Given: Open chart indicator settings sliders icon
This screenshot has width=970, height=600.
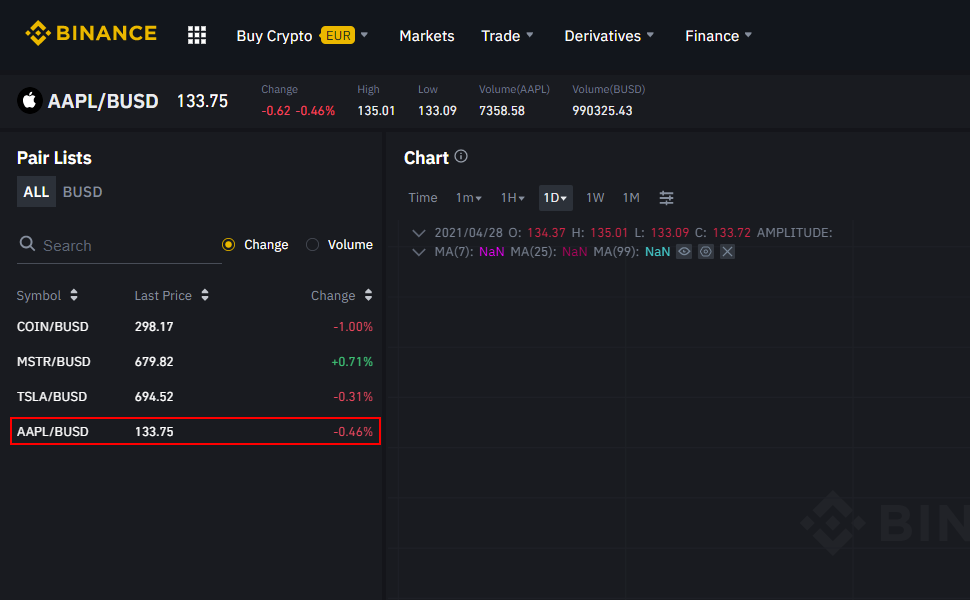Looking at the screenshot, I should 667,198.
